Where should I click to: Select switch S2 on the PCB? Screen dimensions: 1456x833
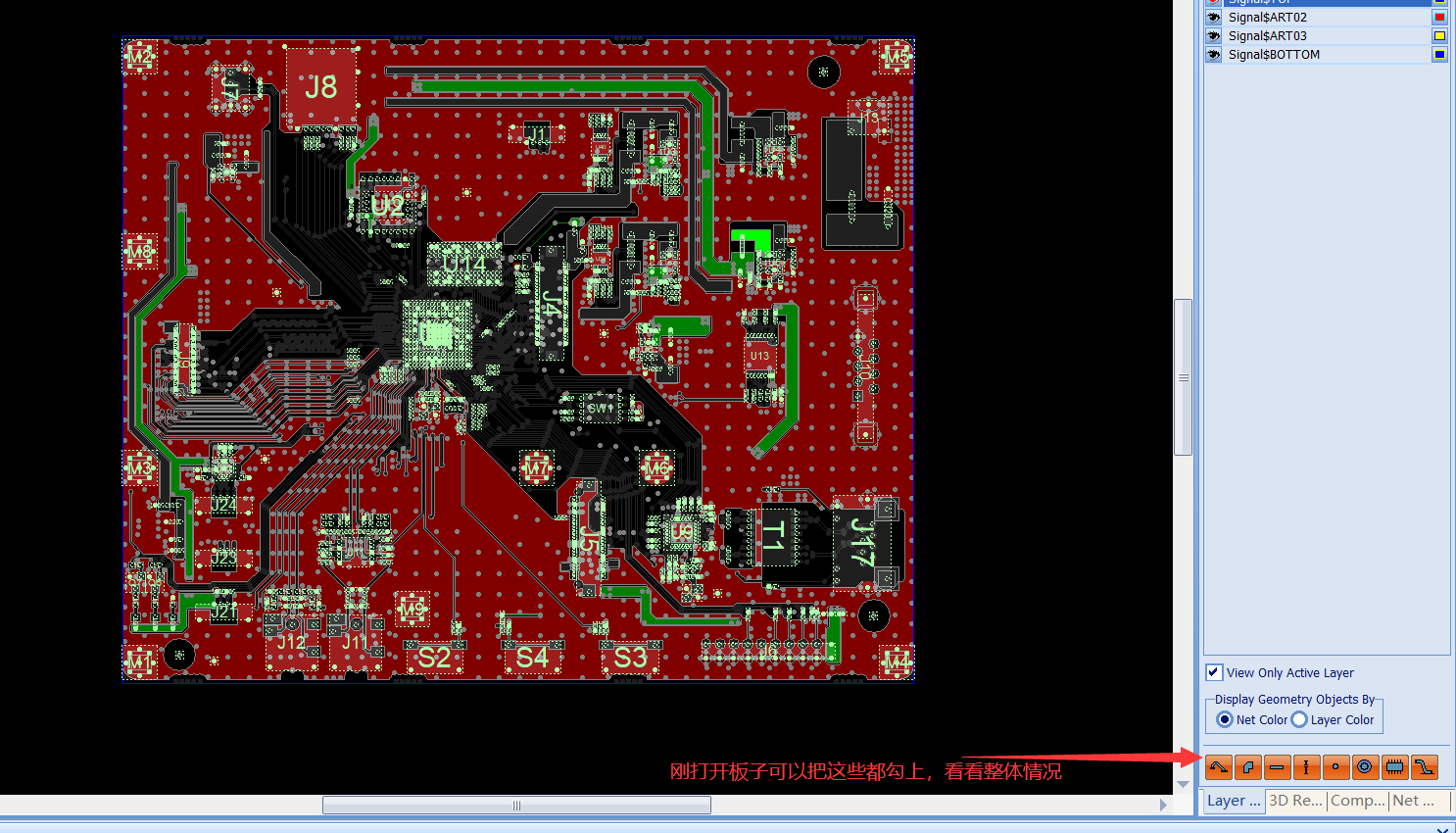pos(434,658)
